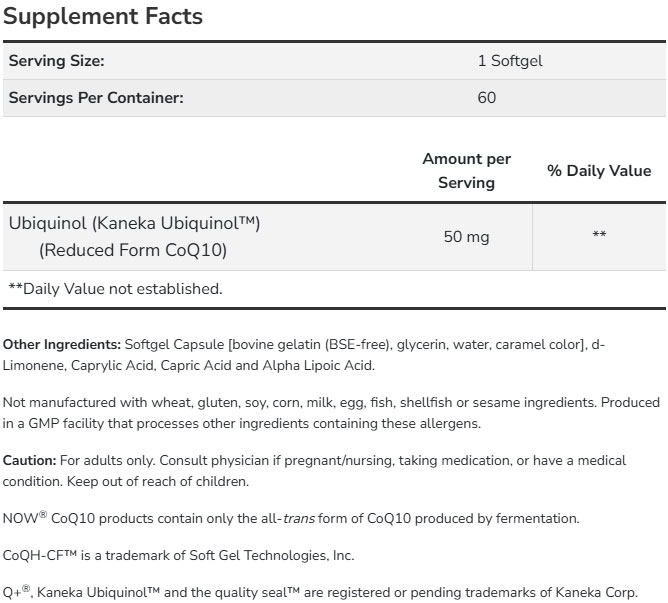Click the Reduced Form CoQ10 text
This screenshot has height=603, width=668.
[x=133, y=250]
